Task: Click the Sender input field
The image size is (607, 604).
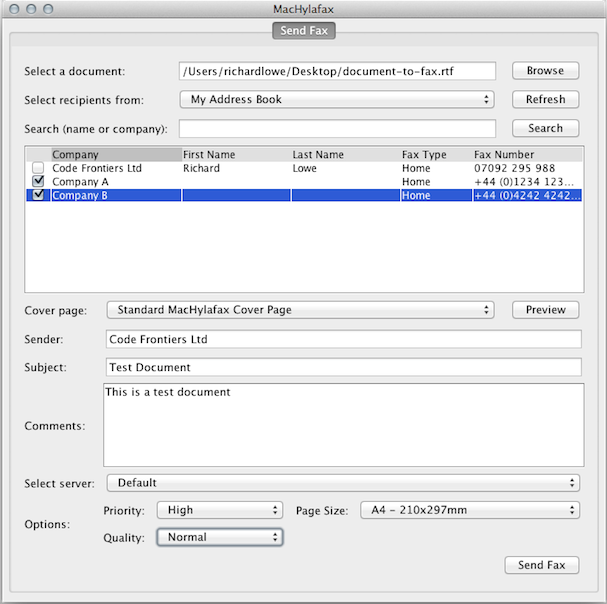Action: tap(343, 339)
